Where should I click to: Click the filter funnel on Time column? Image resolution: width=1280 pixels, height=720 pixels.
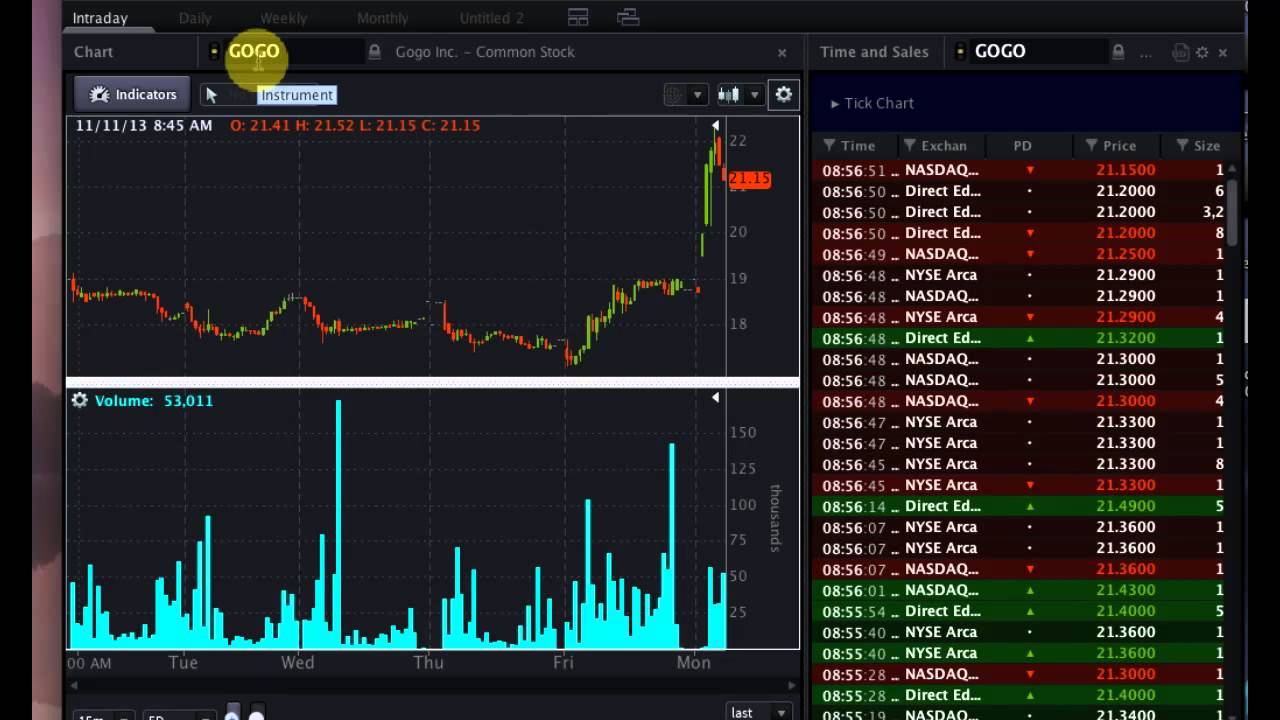point(829,146)
